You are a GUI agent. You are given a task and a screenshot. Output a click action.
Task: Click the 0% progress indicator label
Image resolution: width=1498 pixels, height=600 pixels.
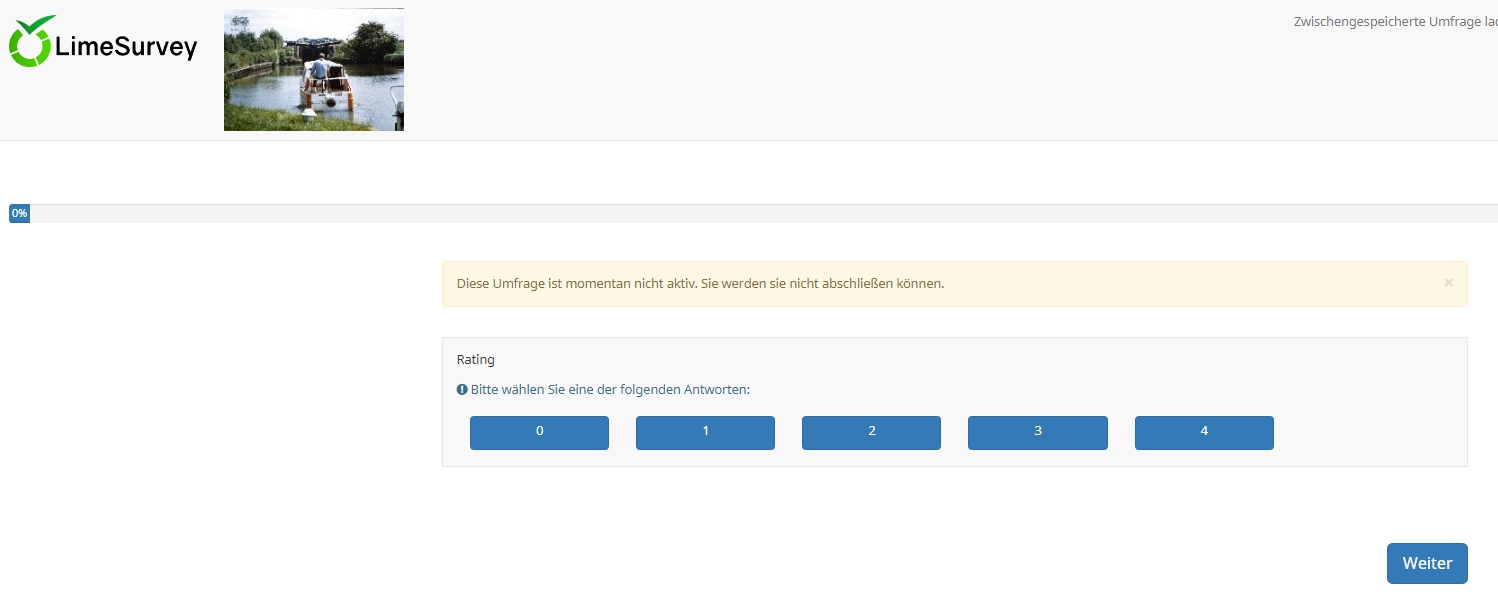click(x=19, y=214)
